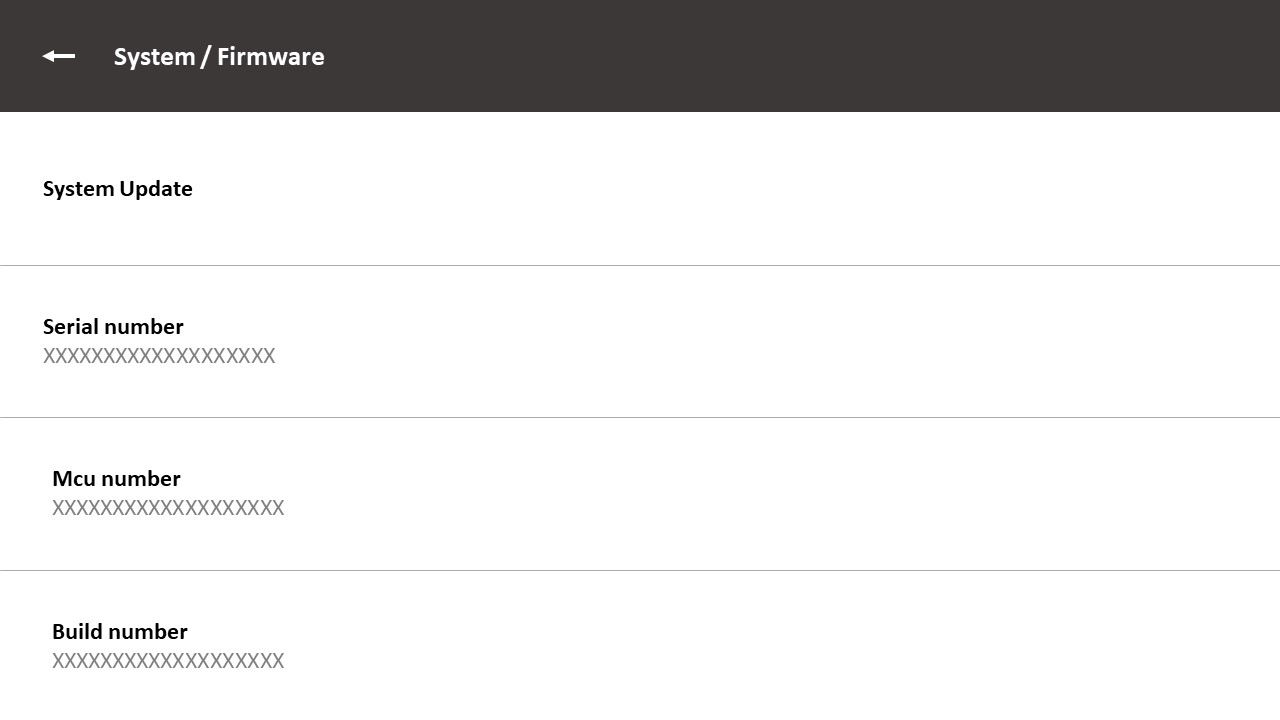The width and height of the screenshot is (1280, 720).
Task: Click the System / Firmware header title
Action: click(219, 57)
